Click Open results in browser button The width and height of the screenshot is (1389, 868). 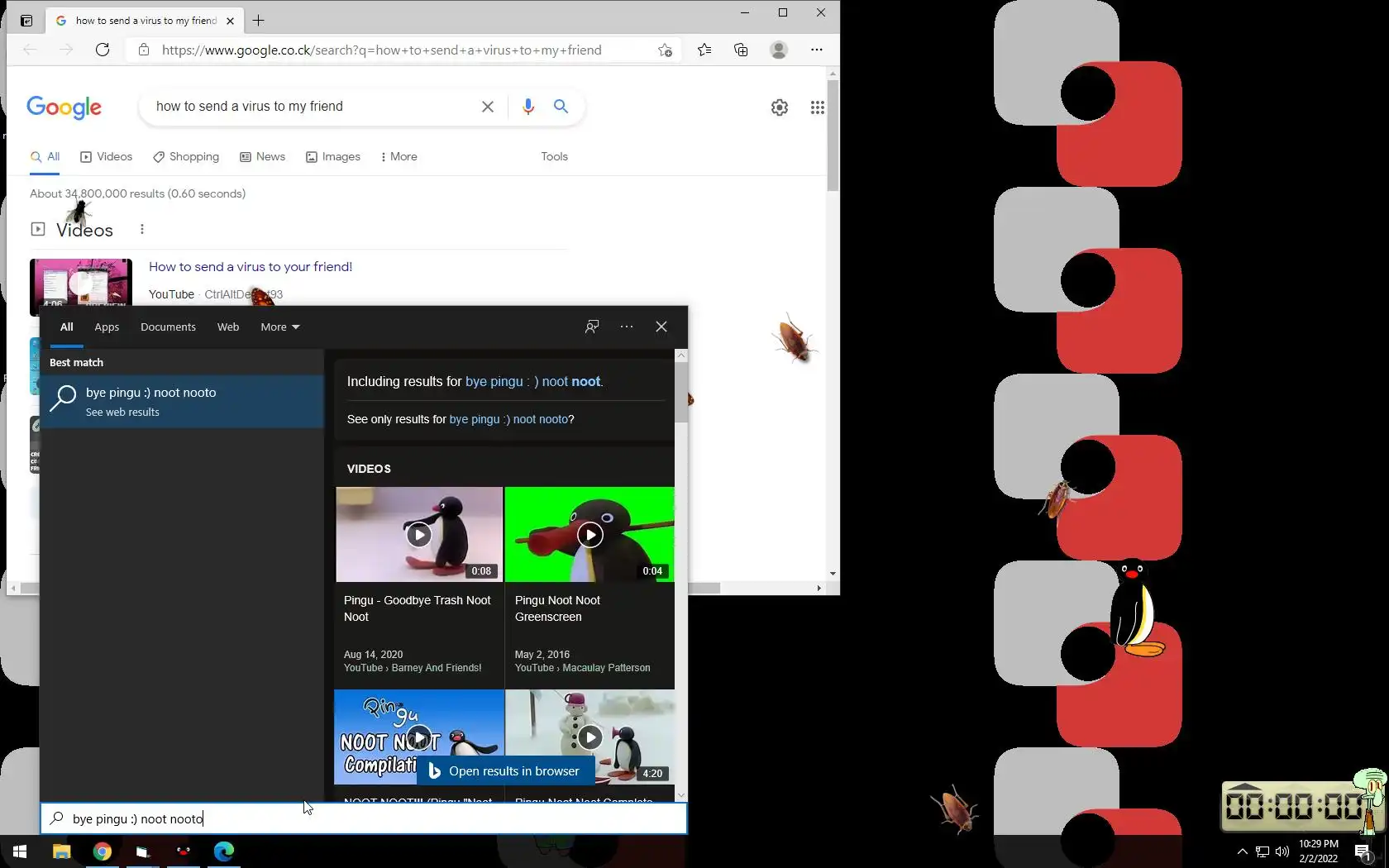(505, 771)
